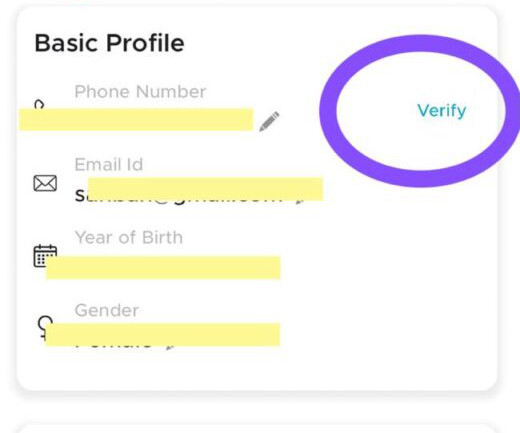Click the calendar icon for Year of Birth
Viewport: 520px width, 433px height.
(x=45, y=256)
